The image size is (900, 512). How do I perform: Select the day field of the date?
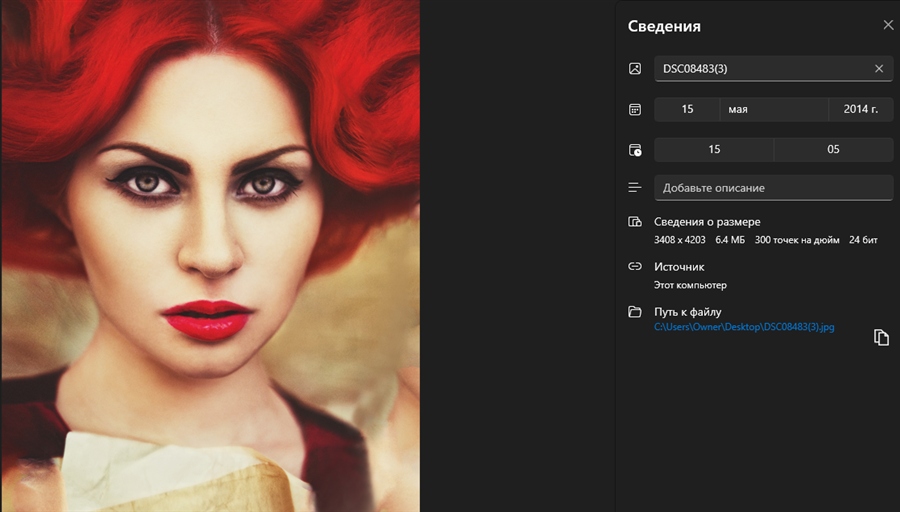point(687,109)
